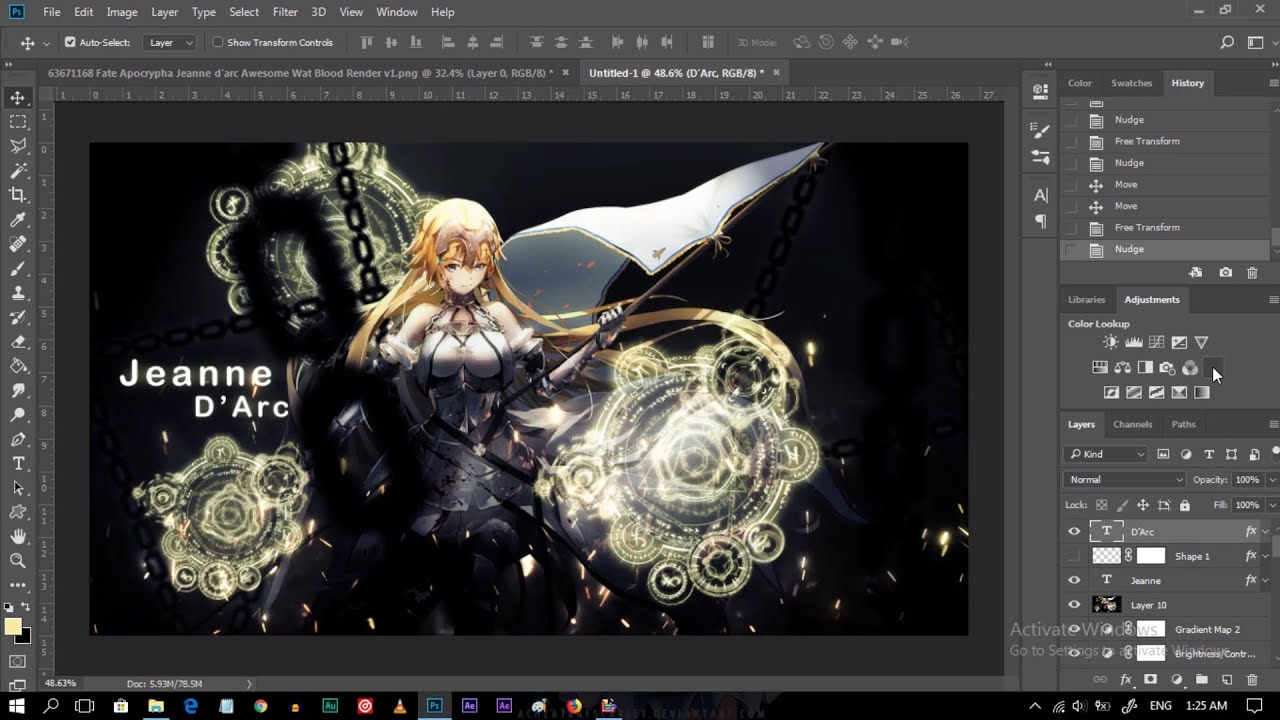Add a Levels adjustment from Adjustments panel
Screen dimensions: 1280x720
[1134, 342]
